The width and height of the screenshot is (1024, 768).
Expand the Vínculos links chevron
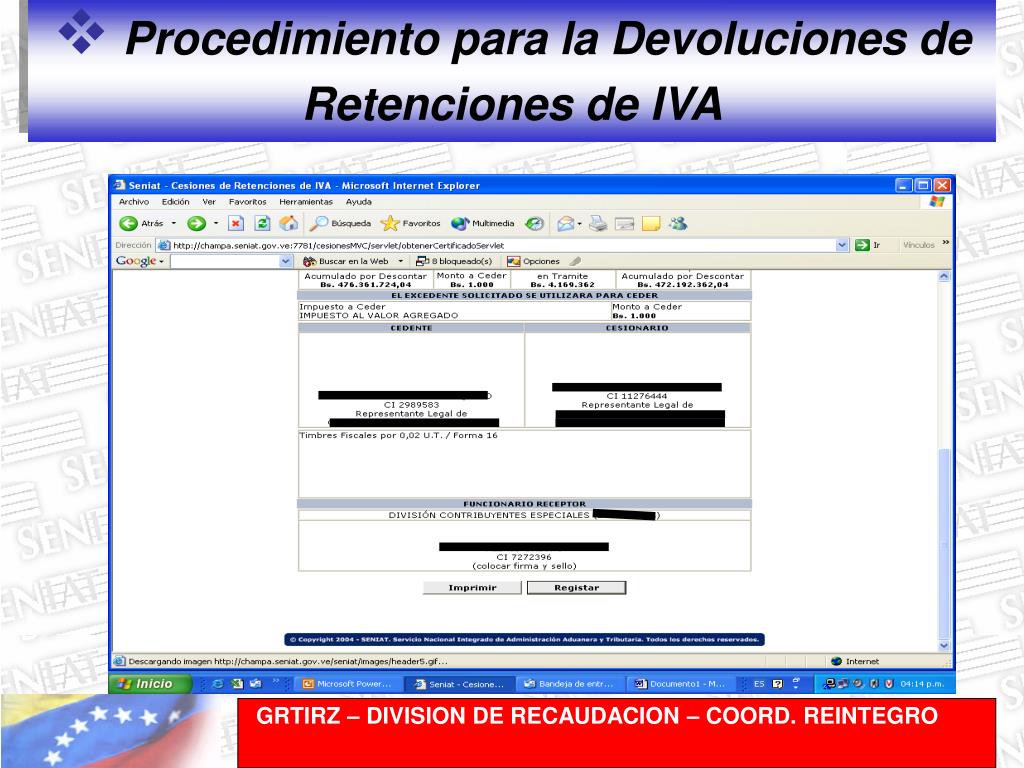coord(946,243)
